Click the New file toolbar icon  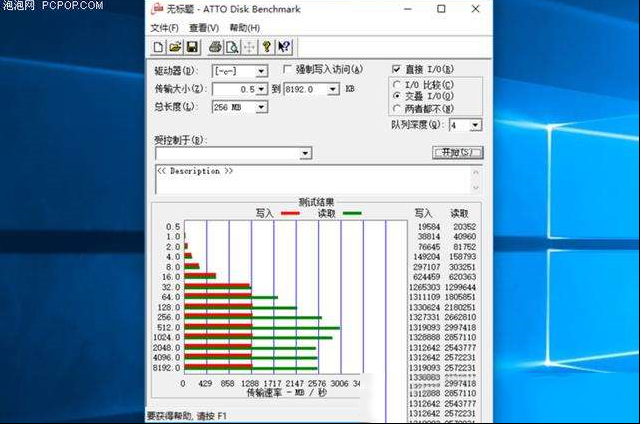pyautogui.click(x=158, y=47)
